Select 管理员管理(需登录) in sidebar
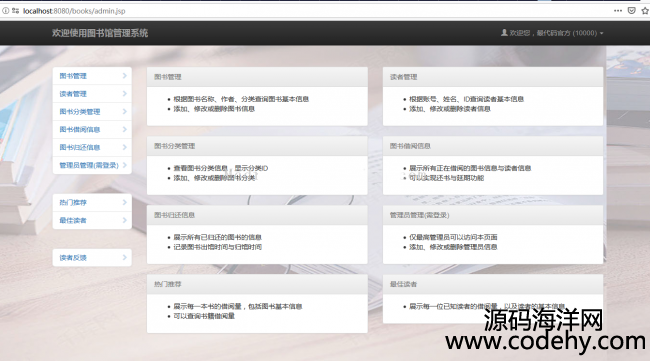This screenshot has height=361, width=650. pyautogui.click(x=92, y=165)
